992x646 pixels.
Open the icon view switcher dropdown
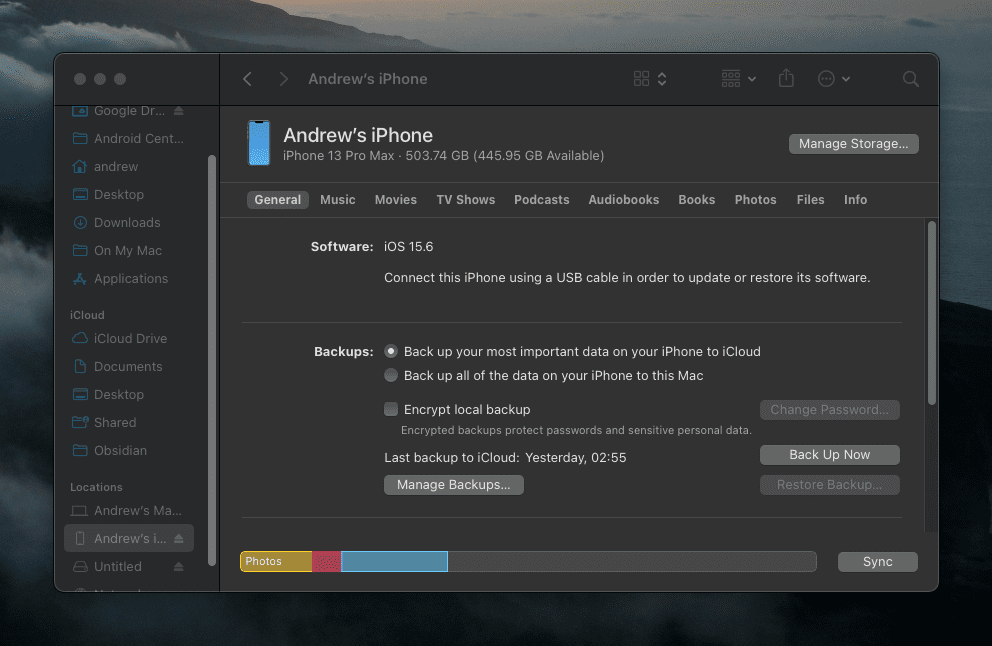click(650, 79)
